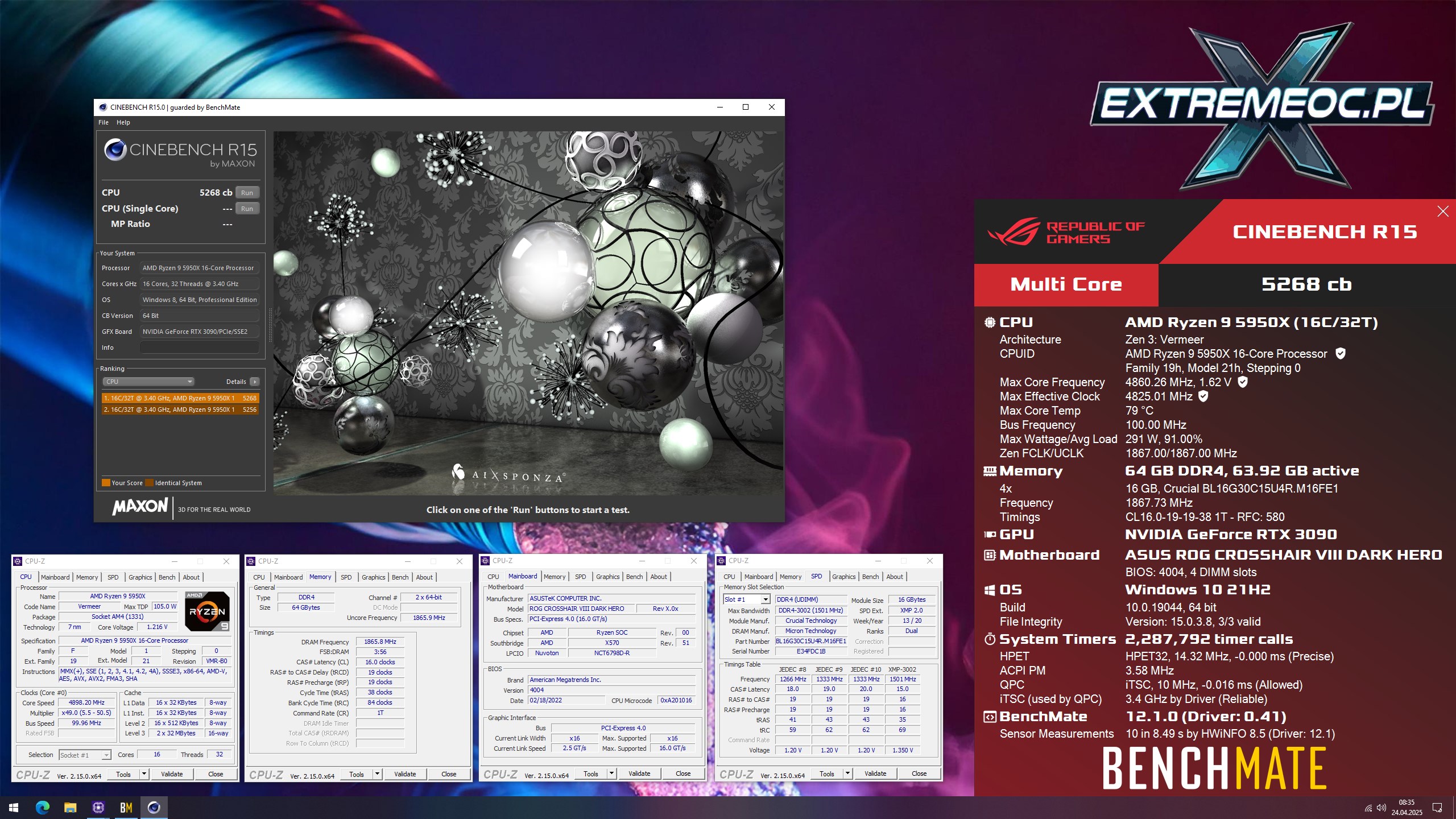Click the Cinebench title bar app icon
Image resolution: width=1456 pixels, height=819 pixels.
[x=103, y=107]
